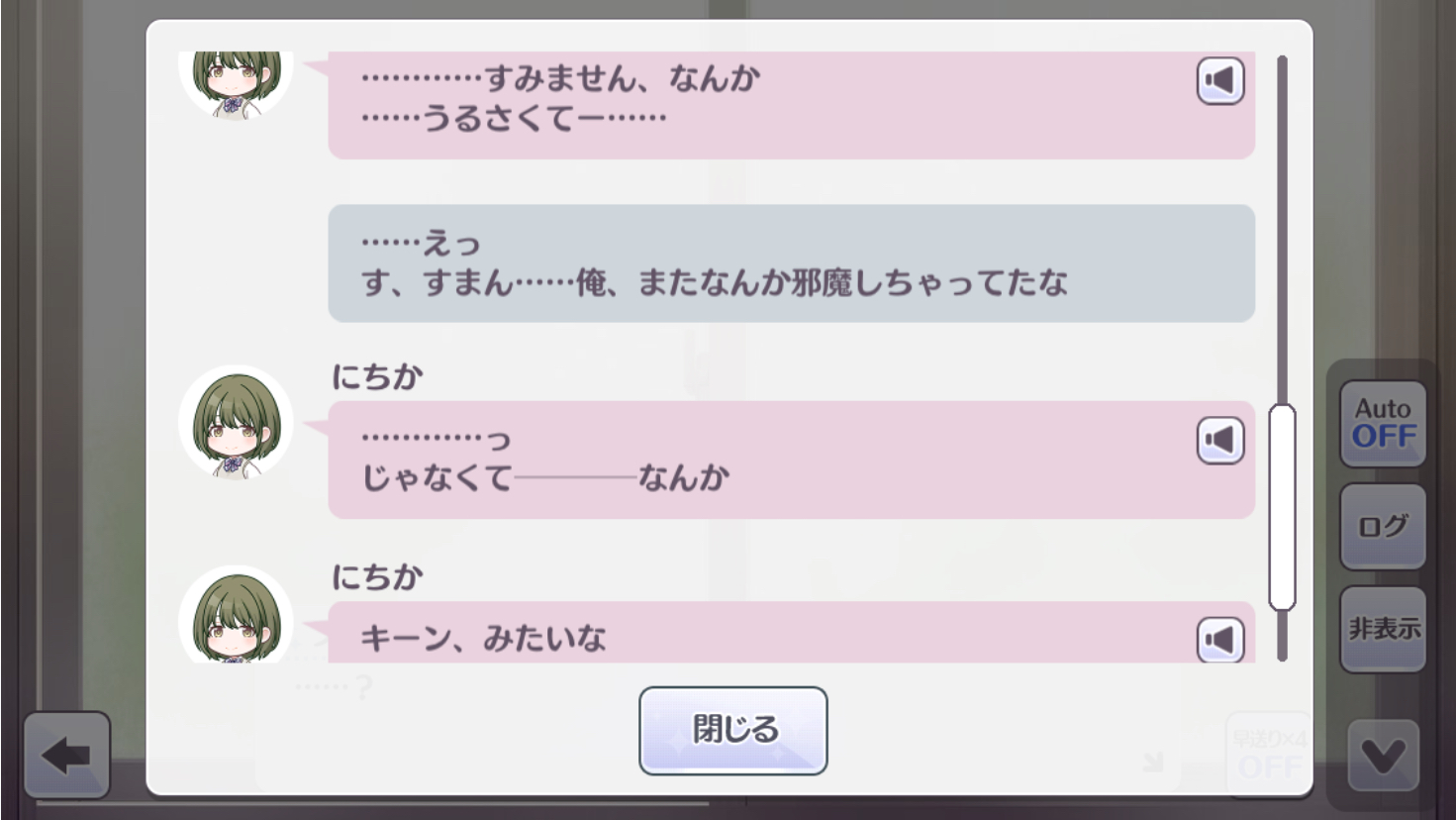Click Nichika's avatar beside キーン line

[236, 614]
